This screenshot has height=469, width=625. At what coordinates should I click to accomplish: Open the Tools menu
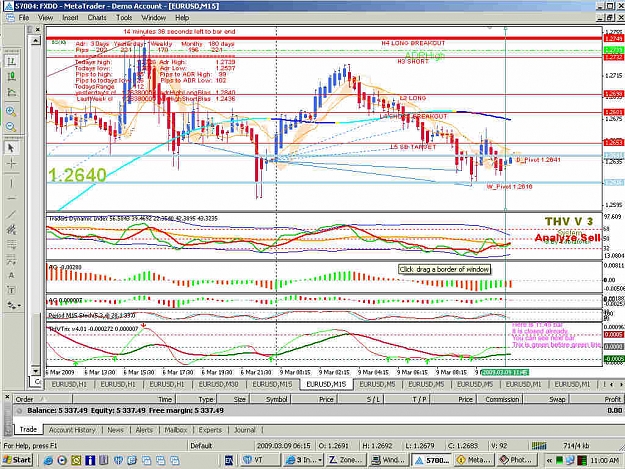tap(124, 18)
